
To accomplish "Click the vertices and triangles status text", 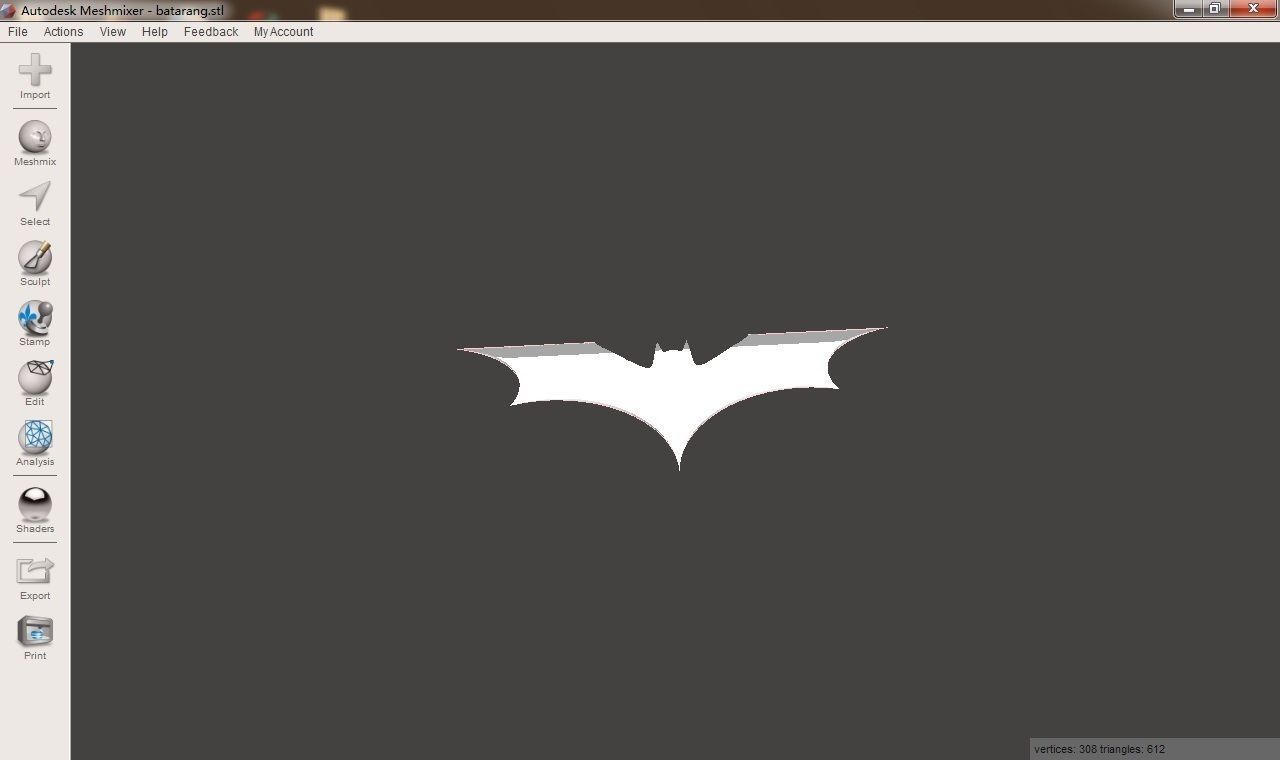I will point(1099,749).
